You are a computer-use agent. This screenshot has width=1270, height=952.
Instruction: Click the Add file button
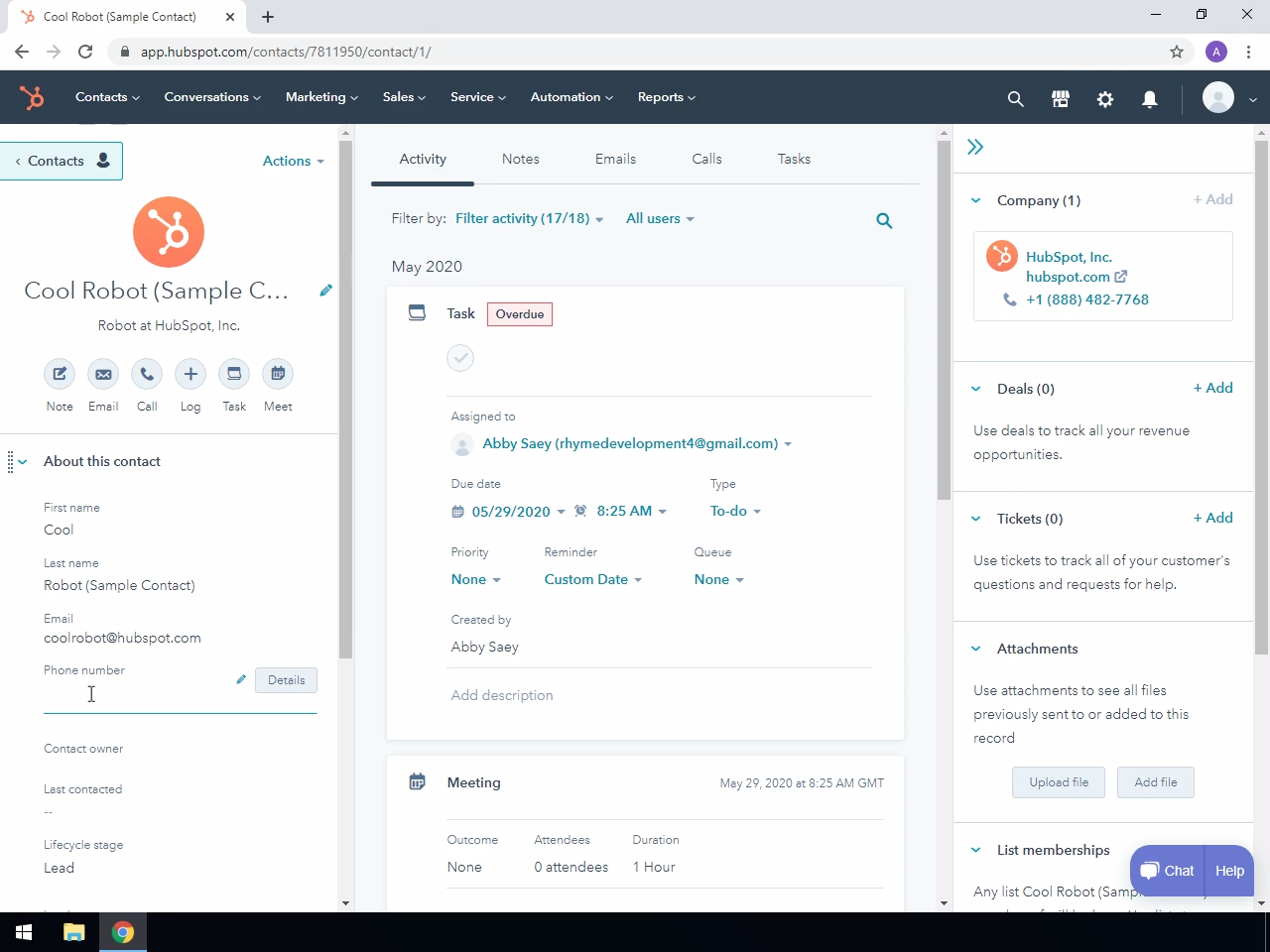(1156, 782)
